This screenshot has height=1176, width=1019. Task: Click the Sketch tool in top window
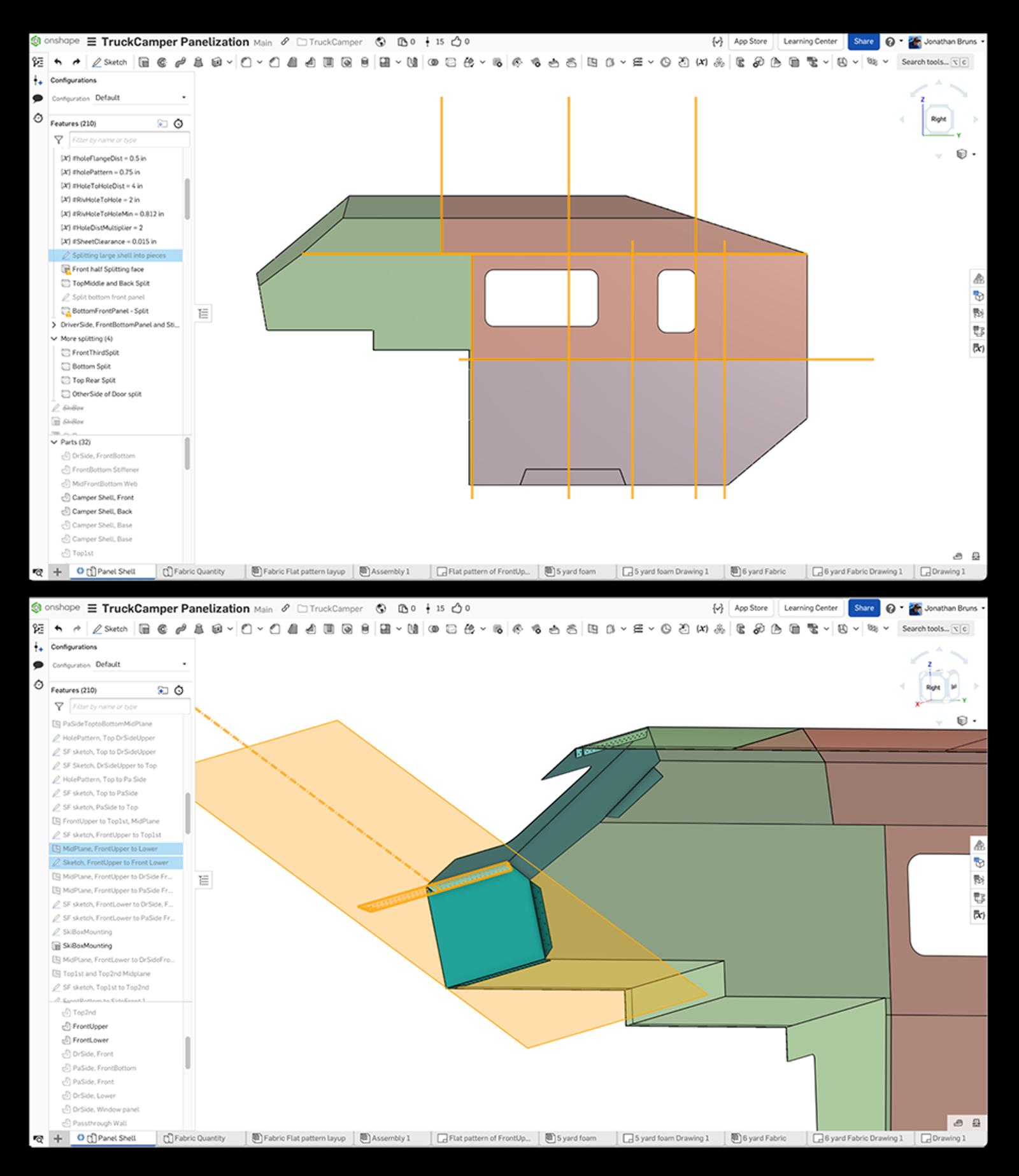click(110, 62)
